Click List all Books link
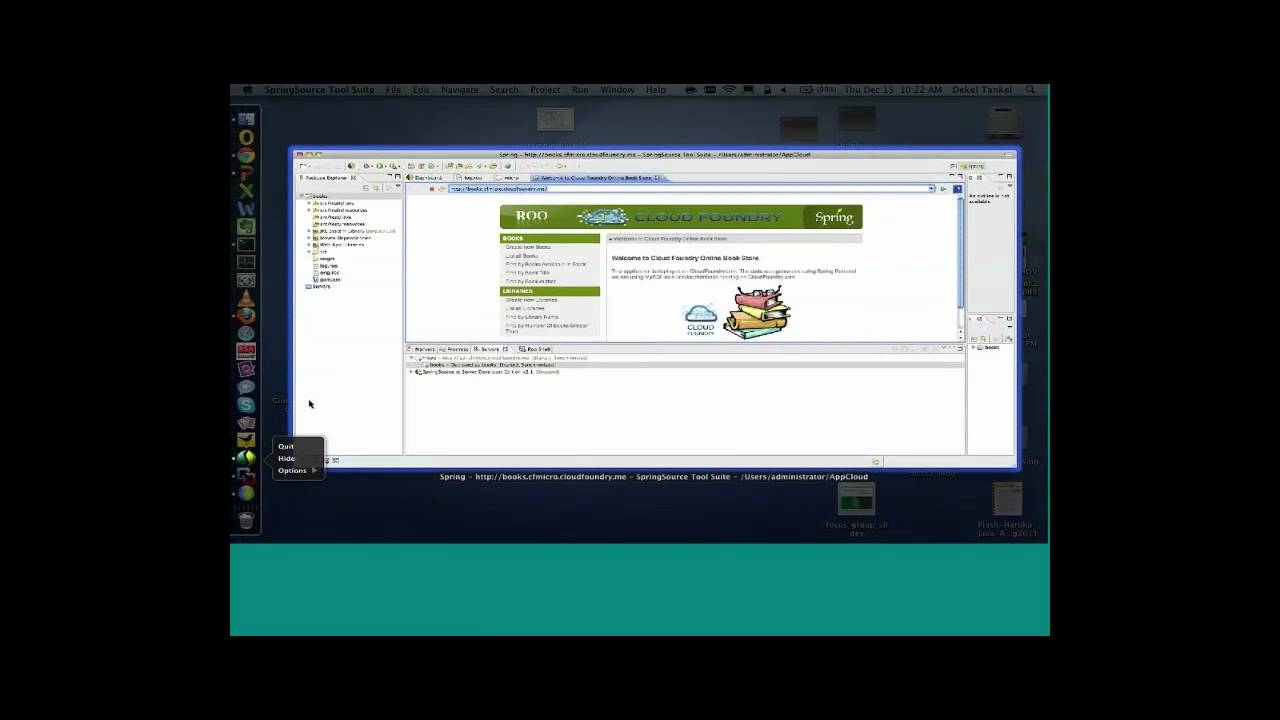1280x720 pixels. click(521, 256)
